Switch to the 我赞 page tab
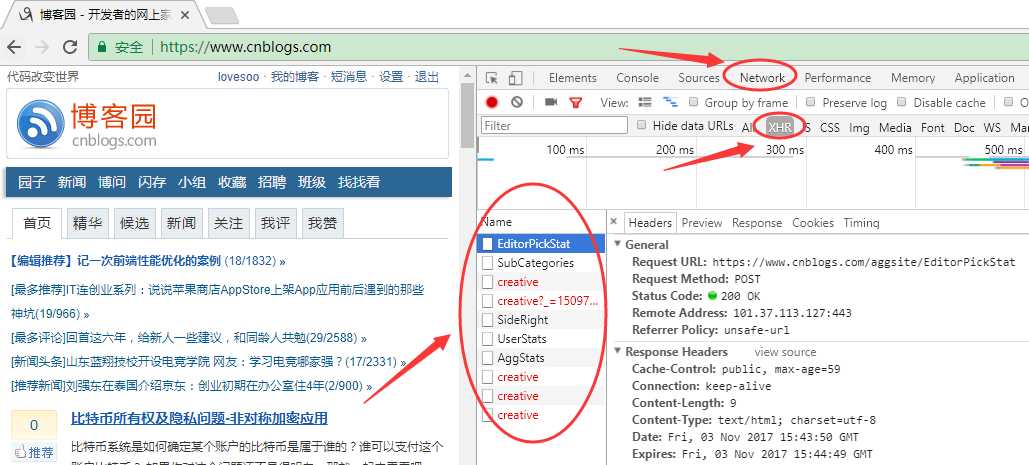Viewport: 1029px width, 465px height. pyautogui.click(x=322, y=224)
